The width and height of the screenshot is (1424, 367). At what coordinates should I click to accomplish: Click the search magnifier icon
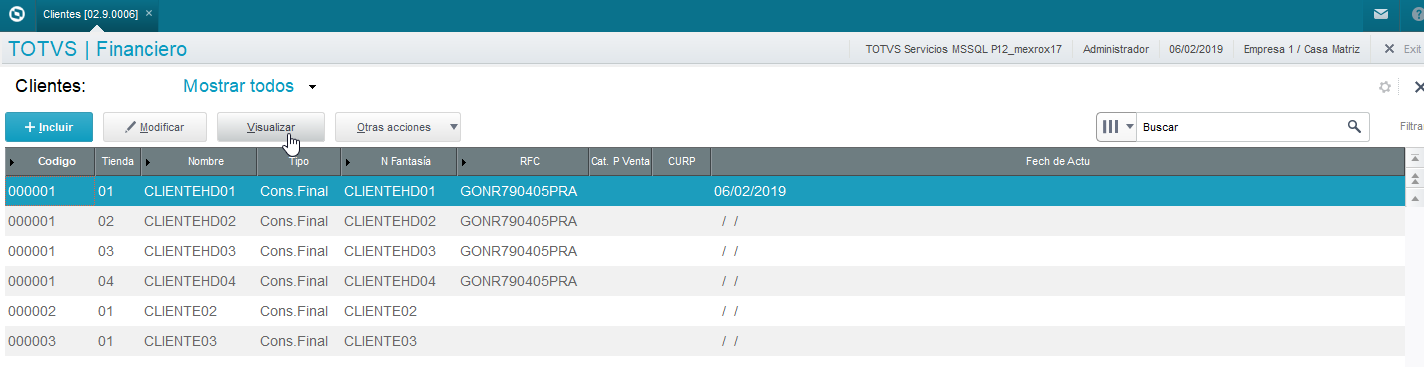click(1354, 127)
